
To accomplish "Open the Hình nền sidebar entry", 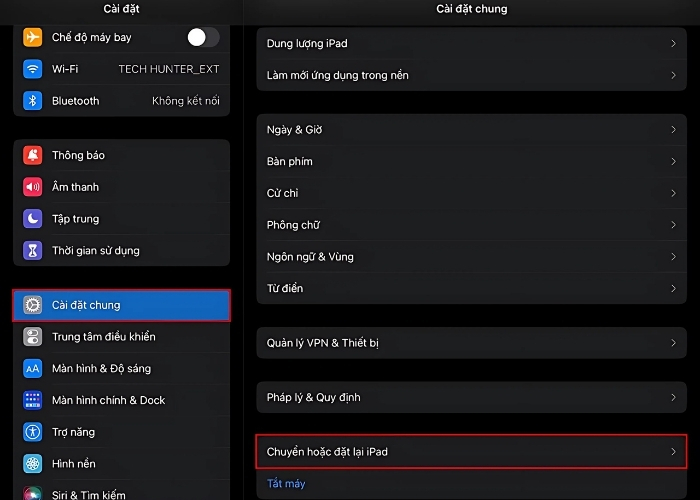I will click(74, 464).
